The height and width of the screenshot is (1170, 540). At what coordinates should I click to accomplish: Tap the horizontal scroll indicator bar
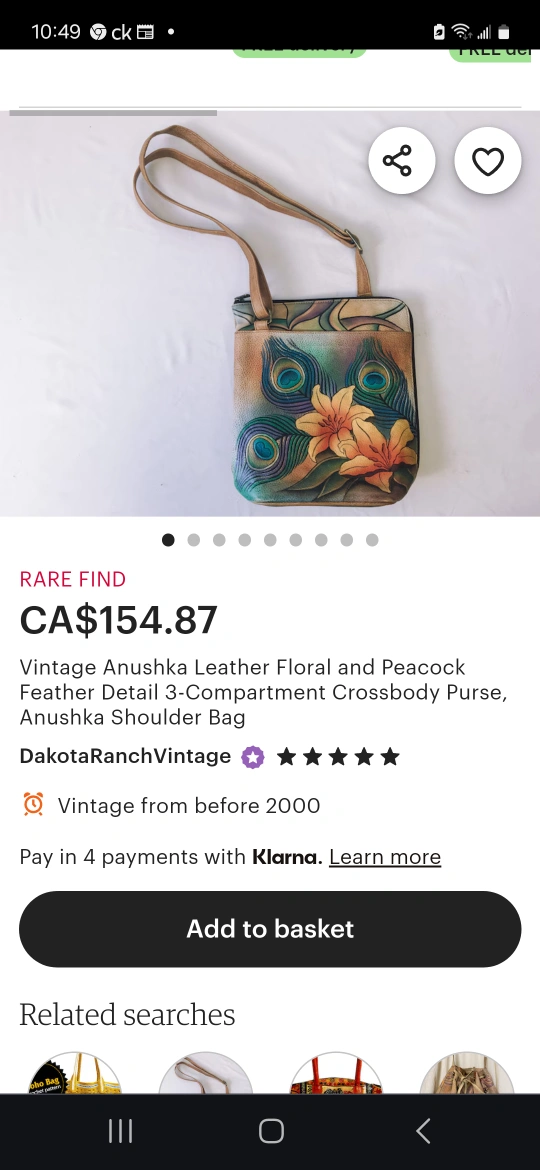113,113
